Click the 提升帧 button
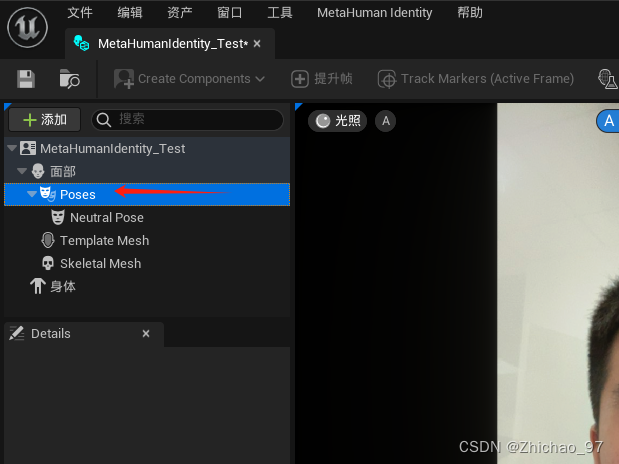Screen dimensions: 619x464 [x=322, y=79]
